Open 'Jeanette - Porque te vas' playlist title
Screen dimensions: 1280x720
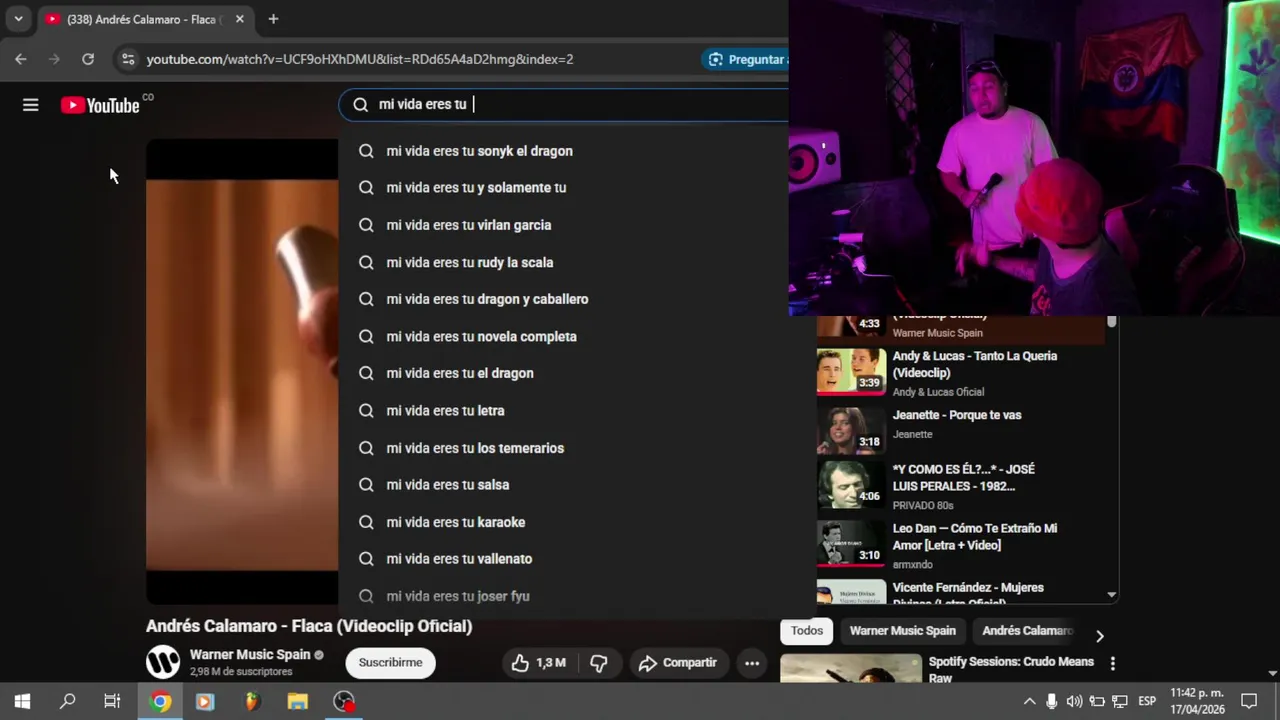(957, 415)
